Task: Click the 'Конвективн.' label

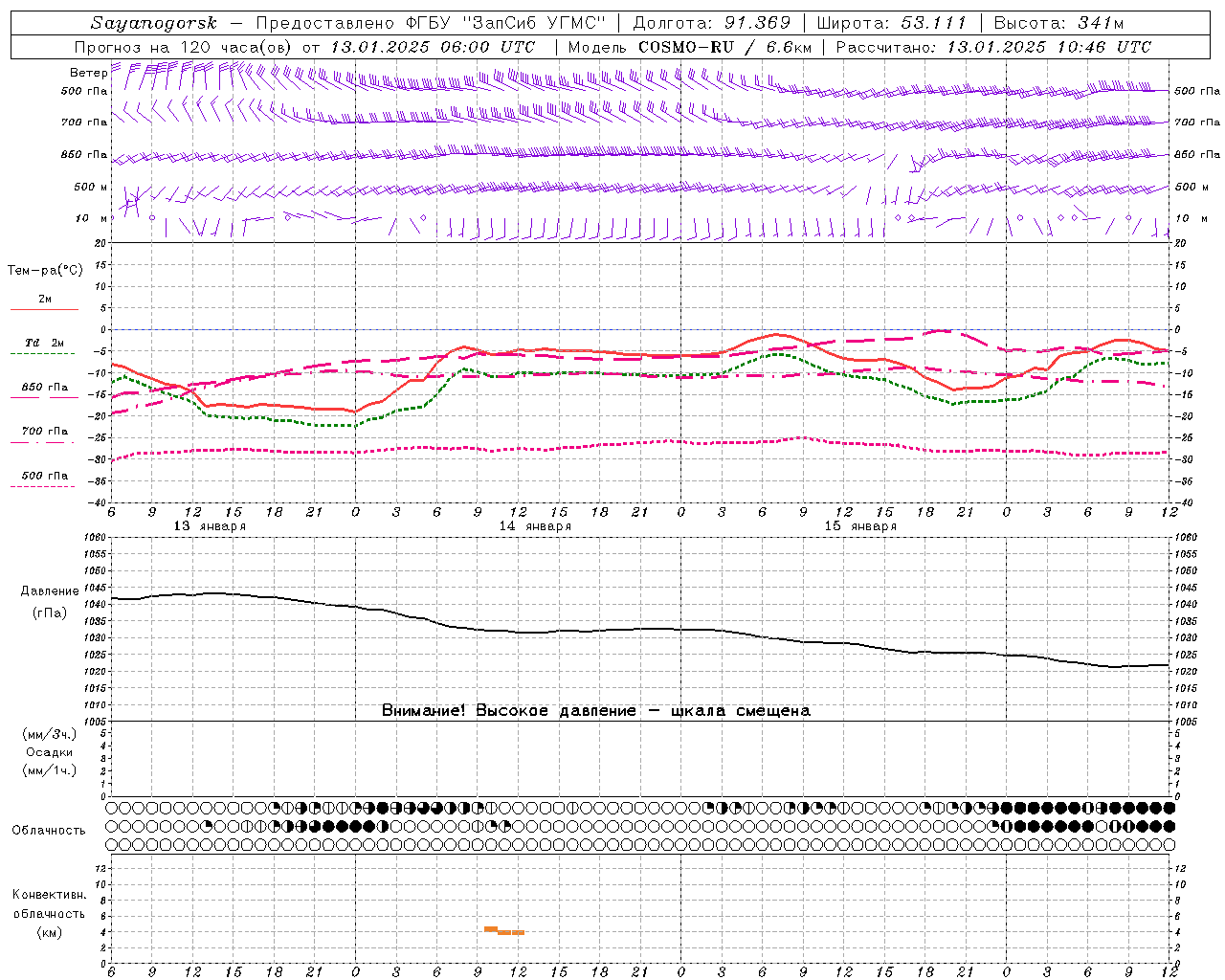Action: [49, 895]
